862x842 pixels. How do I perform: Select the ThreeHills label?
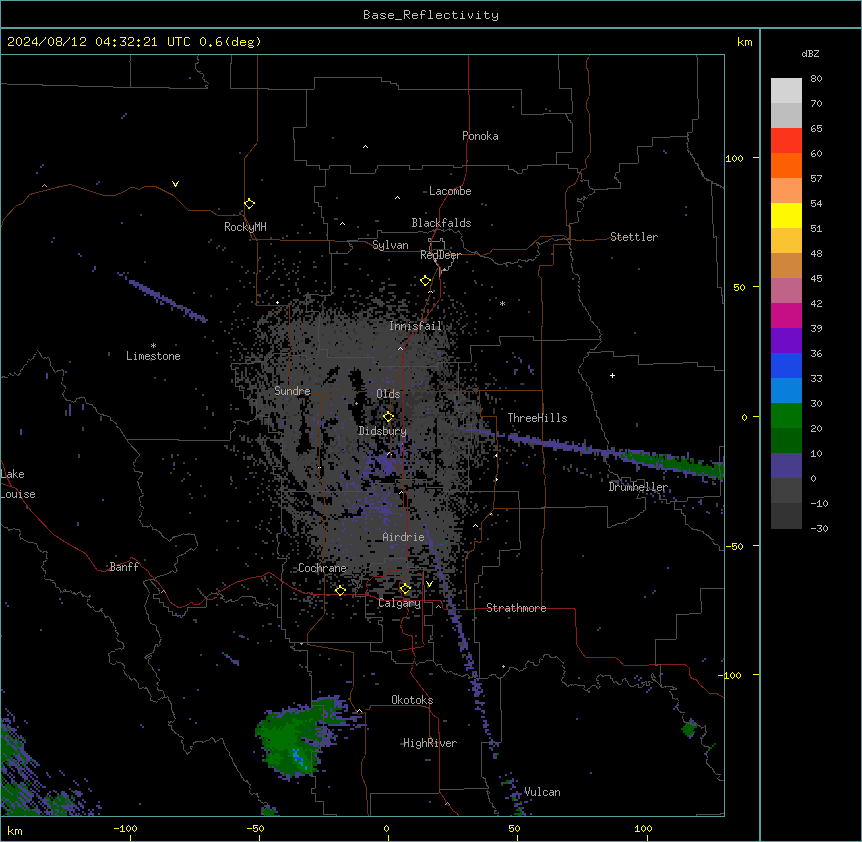pos(537,418)
